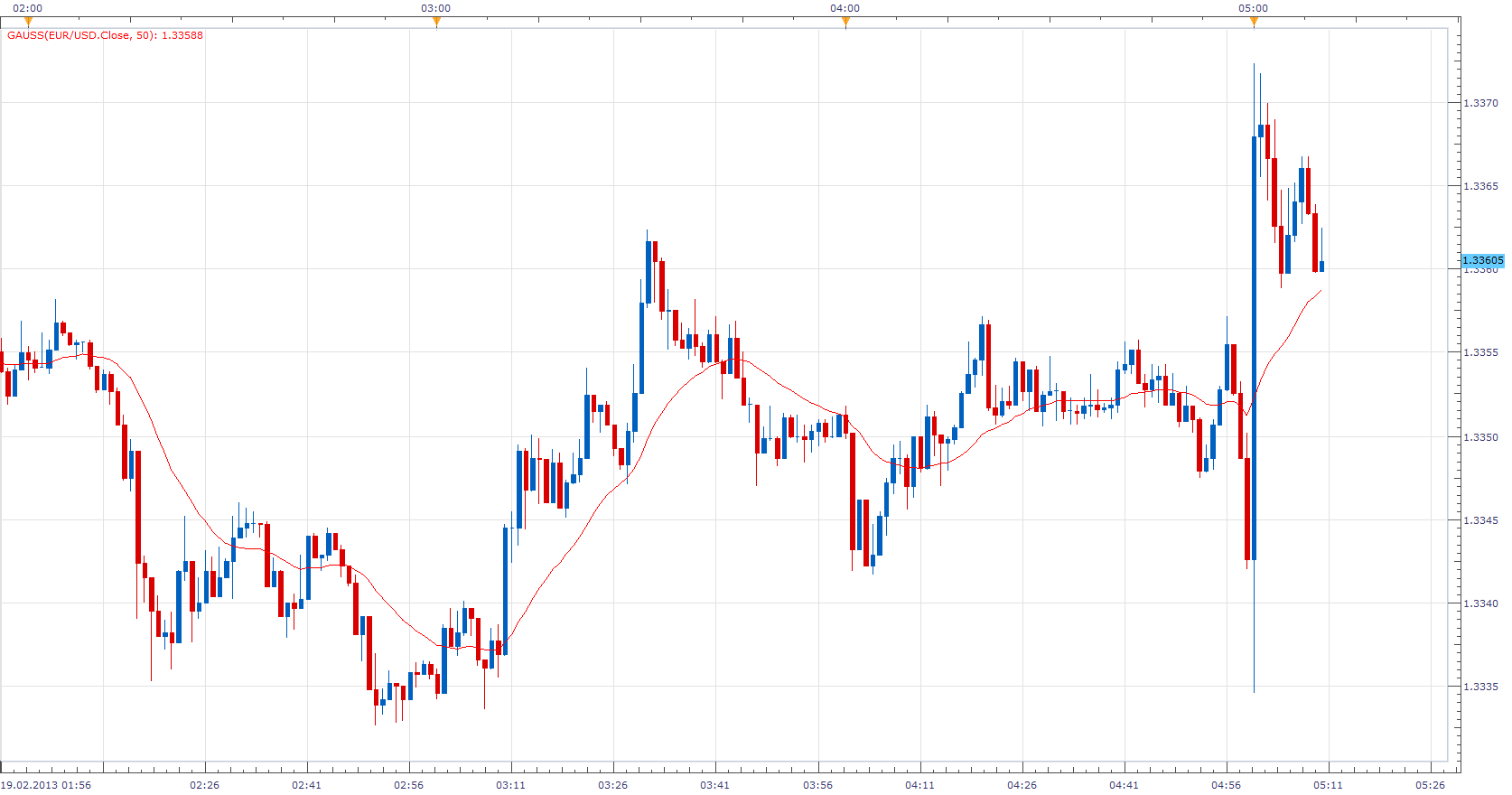1512x795 pixels.
Task: Click the 1.3365 price axis label
Action: tap(1480, 186)
